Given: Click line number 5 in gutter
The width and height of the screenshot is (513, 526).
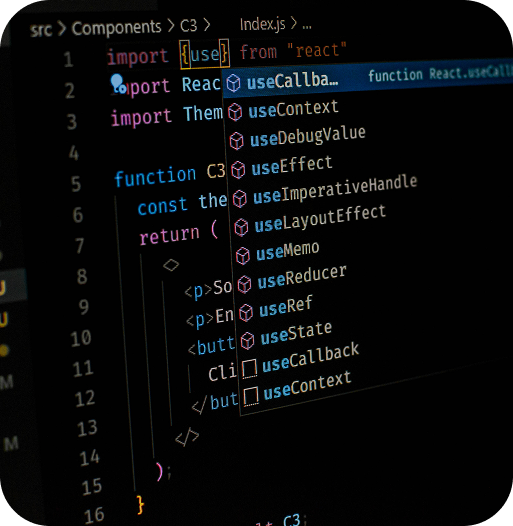Looking at the screenshot, I should [76, 184].
